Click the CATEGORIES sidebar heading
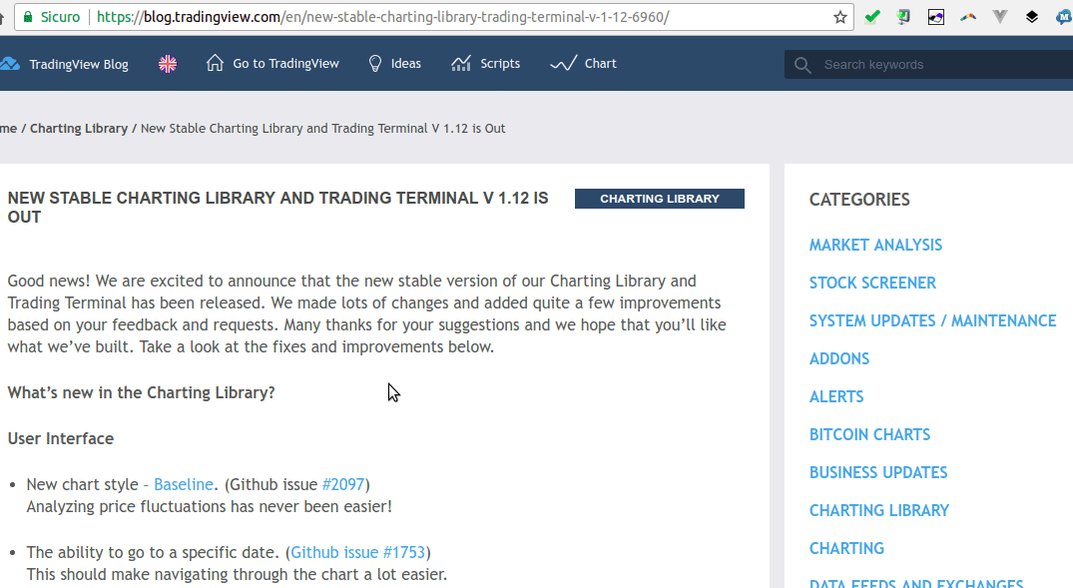 tap(859, 200)
